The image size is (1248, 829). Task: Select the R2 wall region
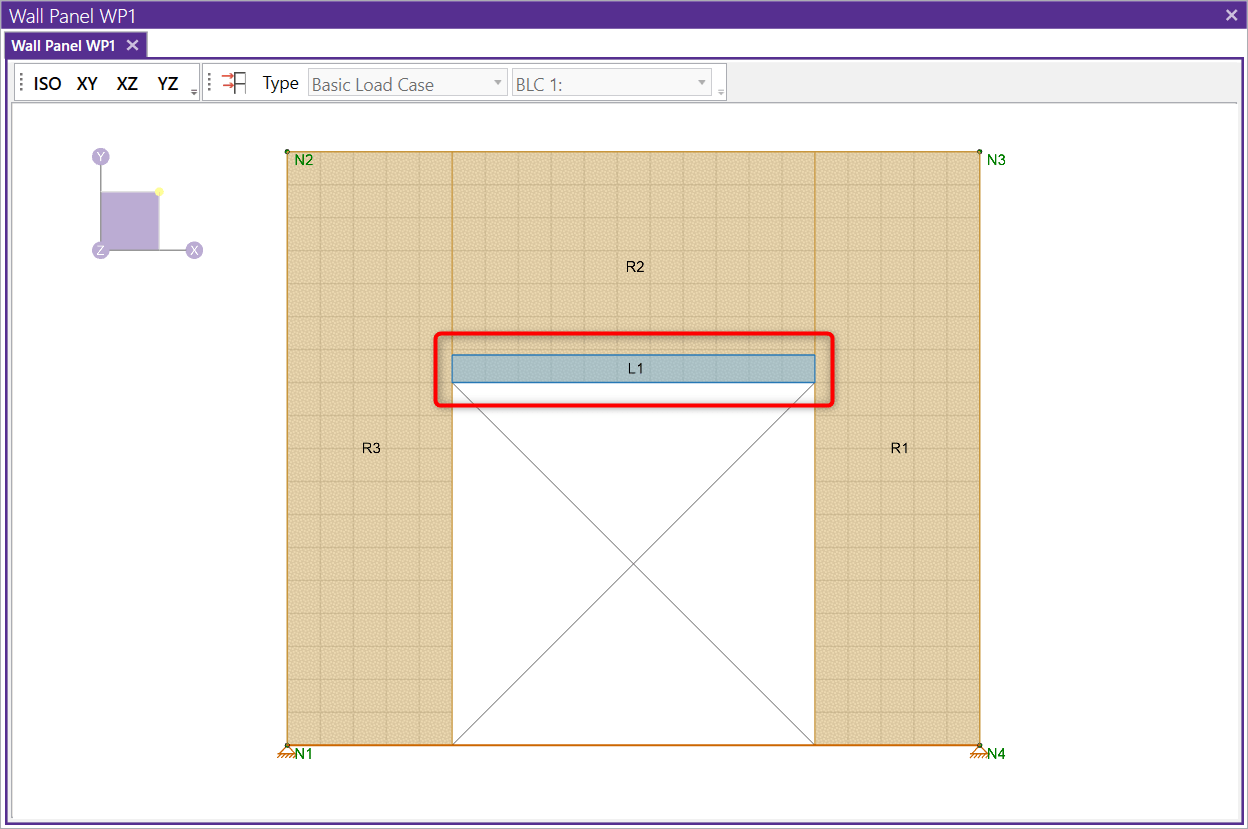coord(634,267)
